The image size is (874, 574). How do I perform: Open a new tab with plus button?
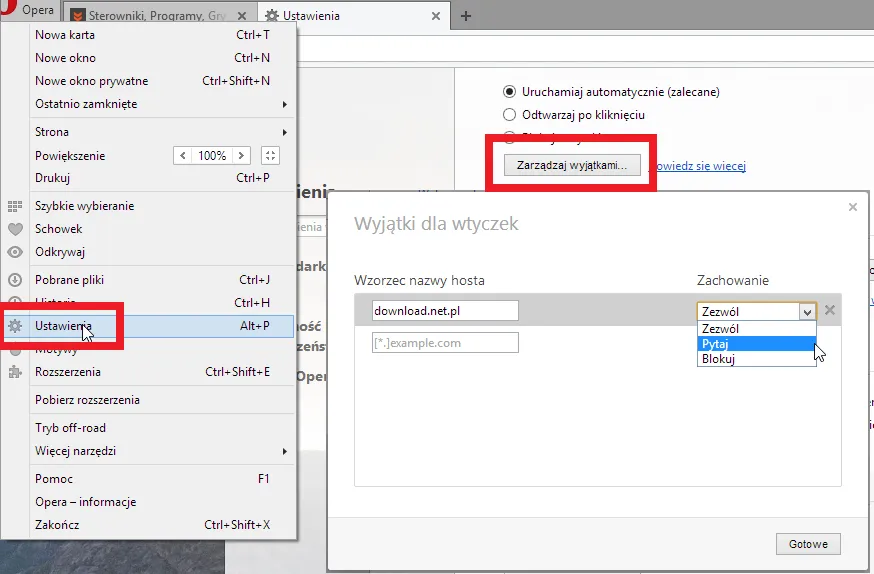(466, 16)
